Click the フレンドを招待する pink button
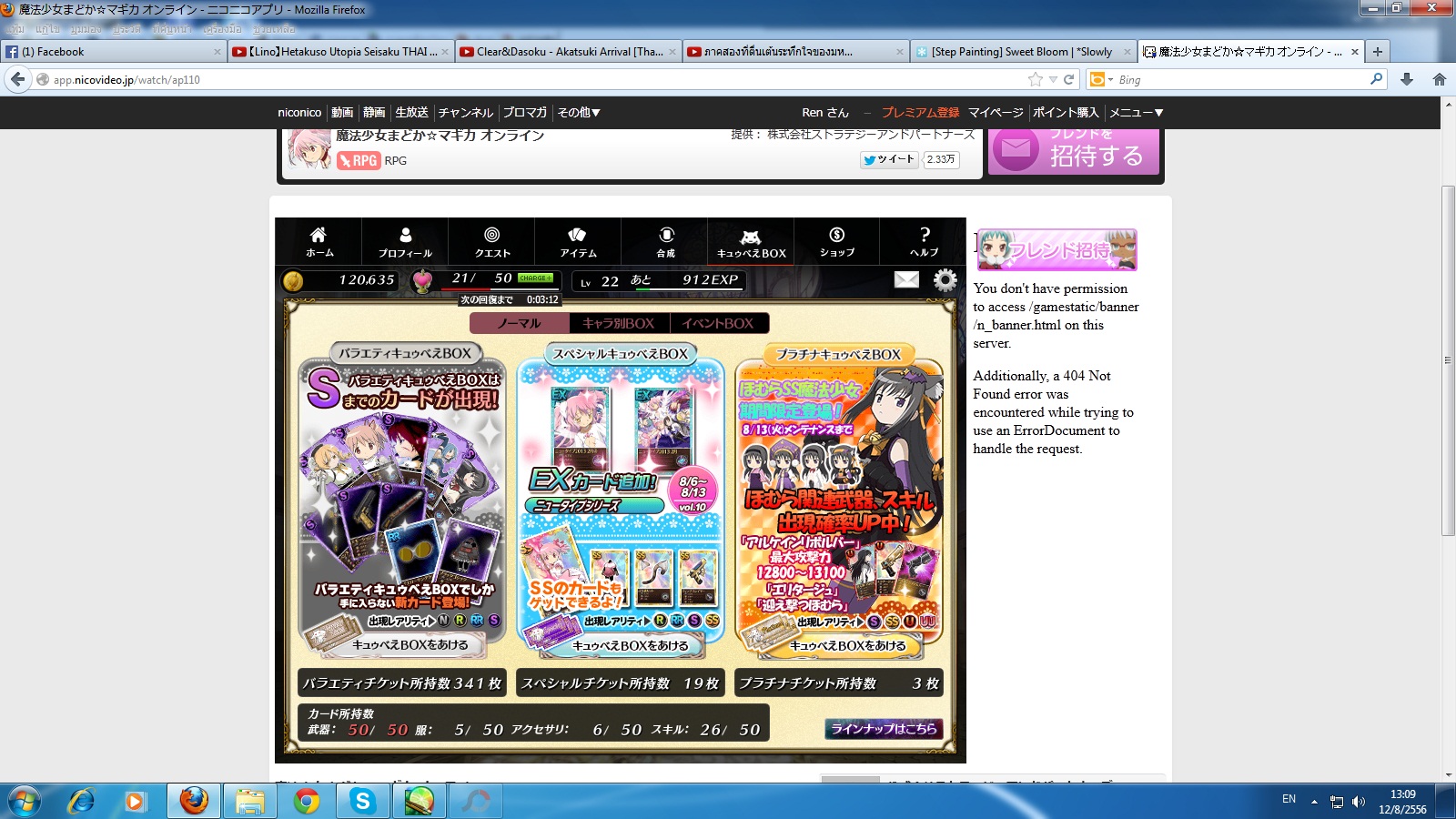The width and height of the screenshot is (1456, 819). pos(1074,151)
